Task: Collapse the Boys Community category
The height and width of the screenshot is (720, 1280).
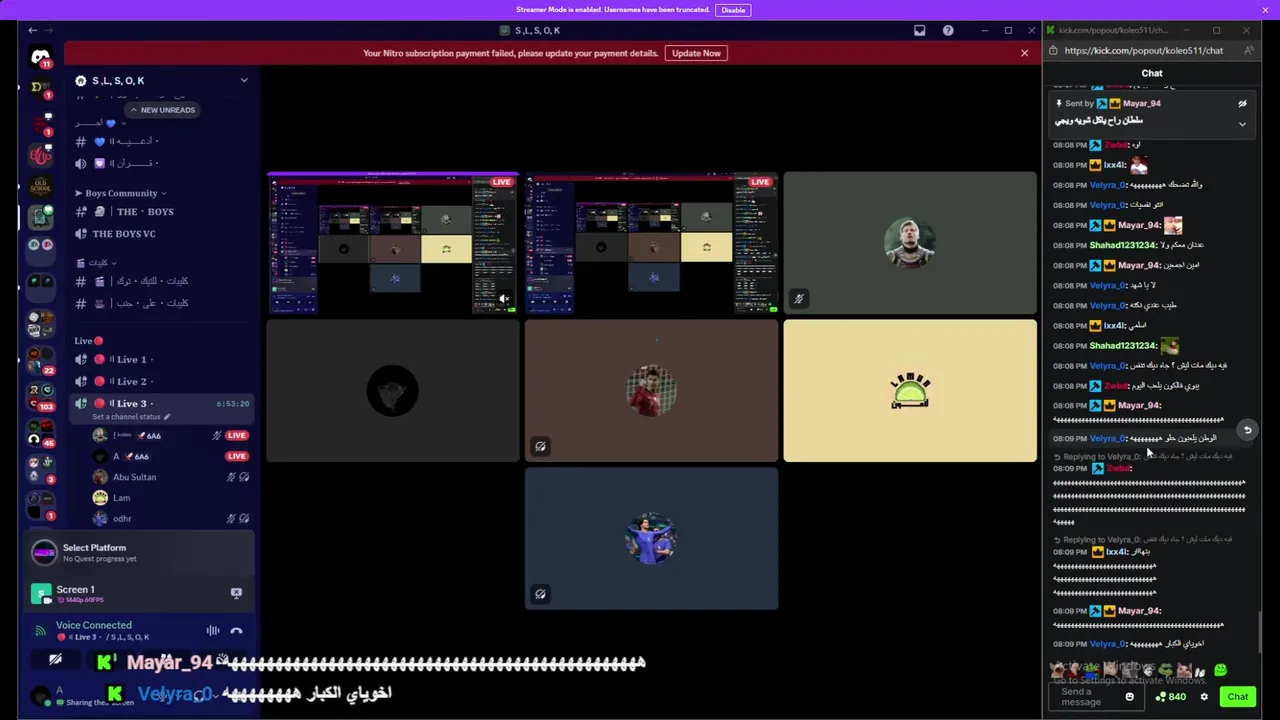Action: click(x=121, y=193)
